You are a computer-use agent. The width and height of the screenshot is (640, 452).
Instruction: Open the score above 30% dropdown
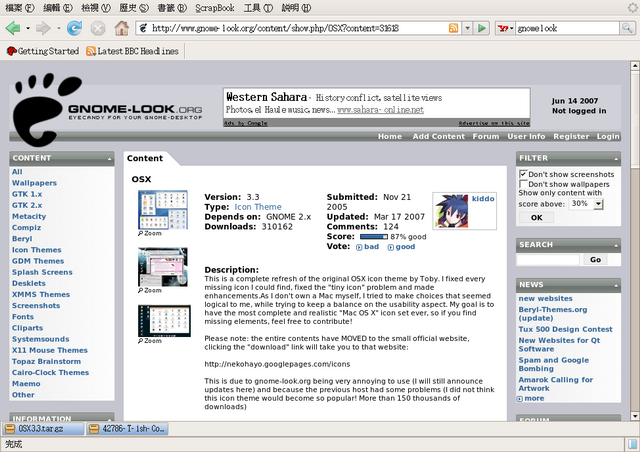[x=587, y=204]
